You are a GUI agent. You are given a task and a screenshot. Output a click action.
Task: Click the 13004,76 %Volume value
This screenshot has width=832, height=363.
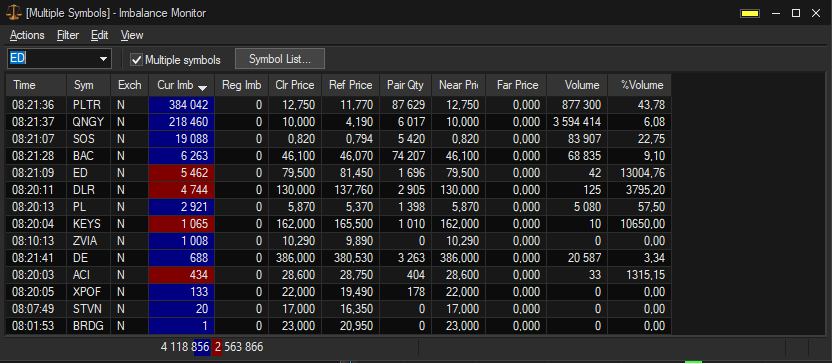tap(639, 173)
